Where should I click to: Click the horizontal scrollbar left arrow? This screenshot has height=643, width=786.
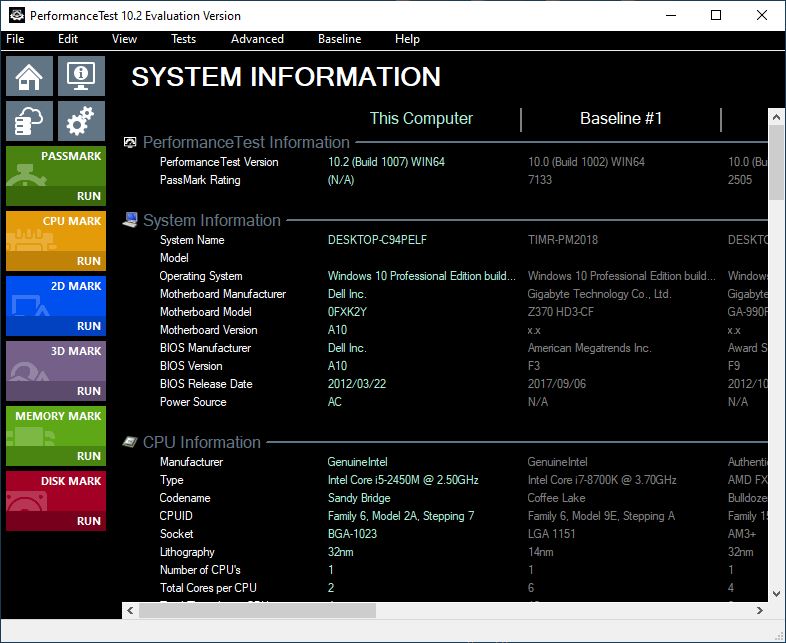point(130,610)
